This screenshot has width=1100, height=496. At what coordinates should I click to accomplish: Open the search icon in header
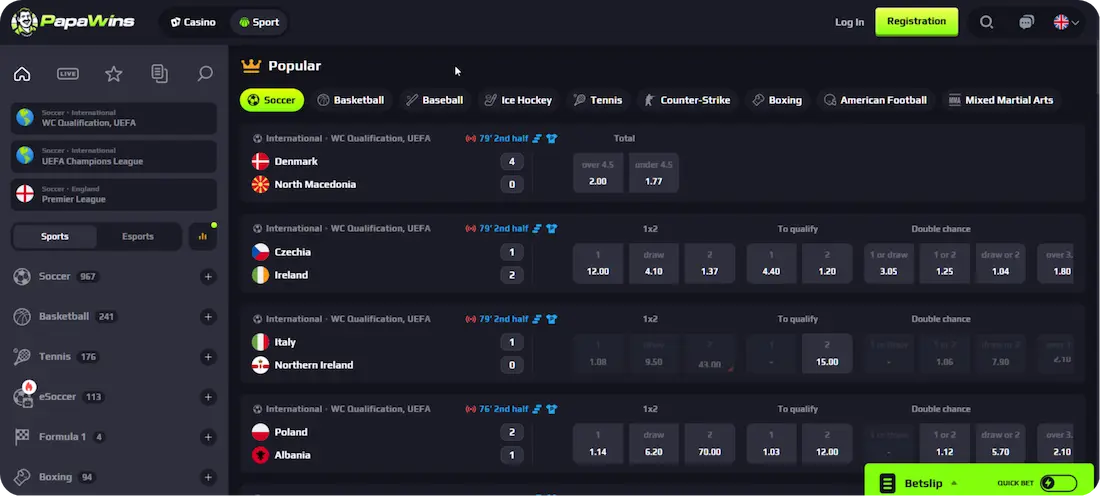986,22
